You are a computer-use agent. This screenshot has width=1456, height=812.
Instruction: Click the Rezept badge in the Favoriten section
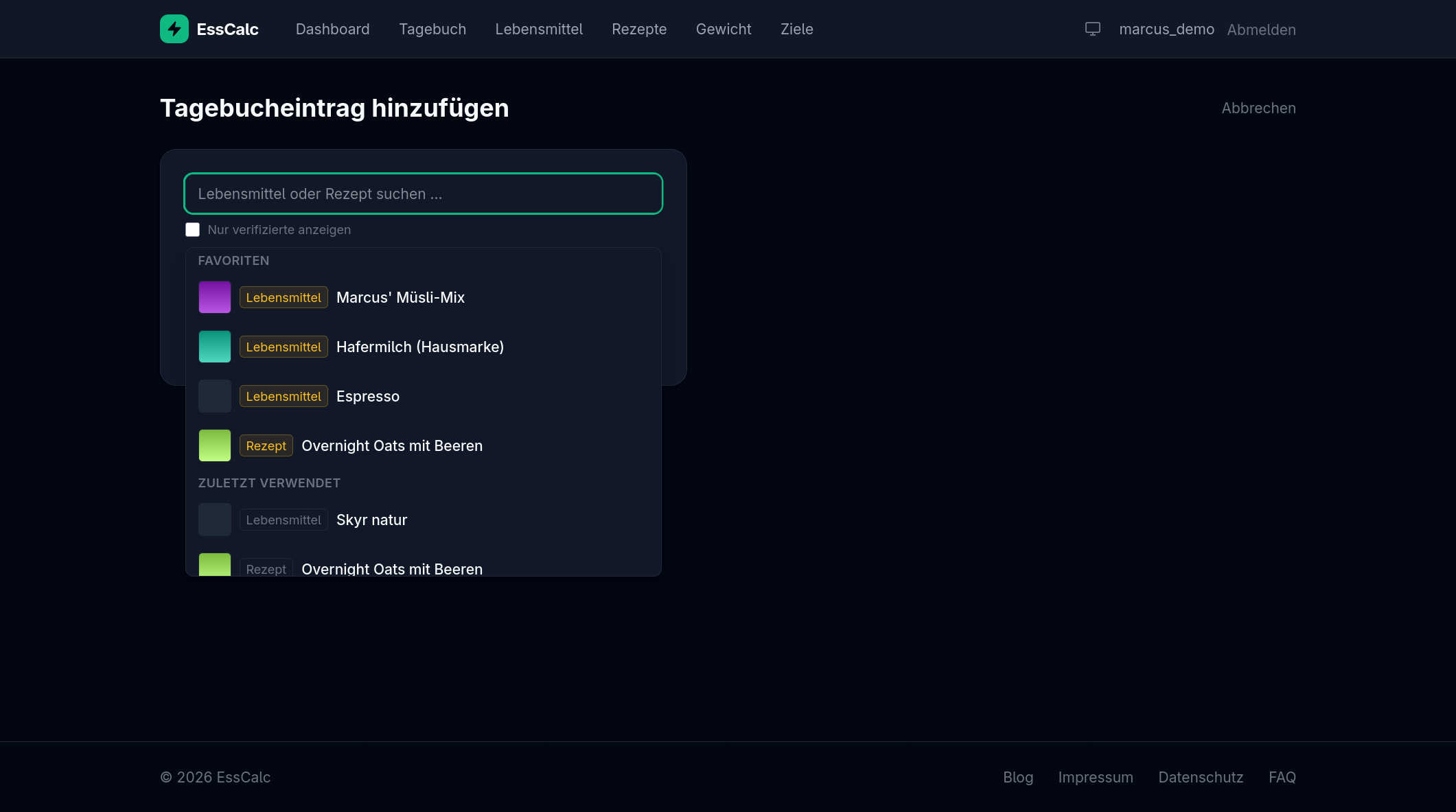point(266,445)
